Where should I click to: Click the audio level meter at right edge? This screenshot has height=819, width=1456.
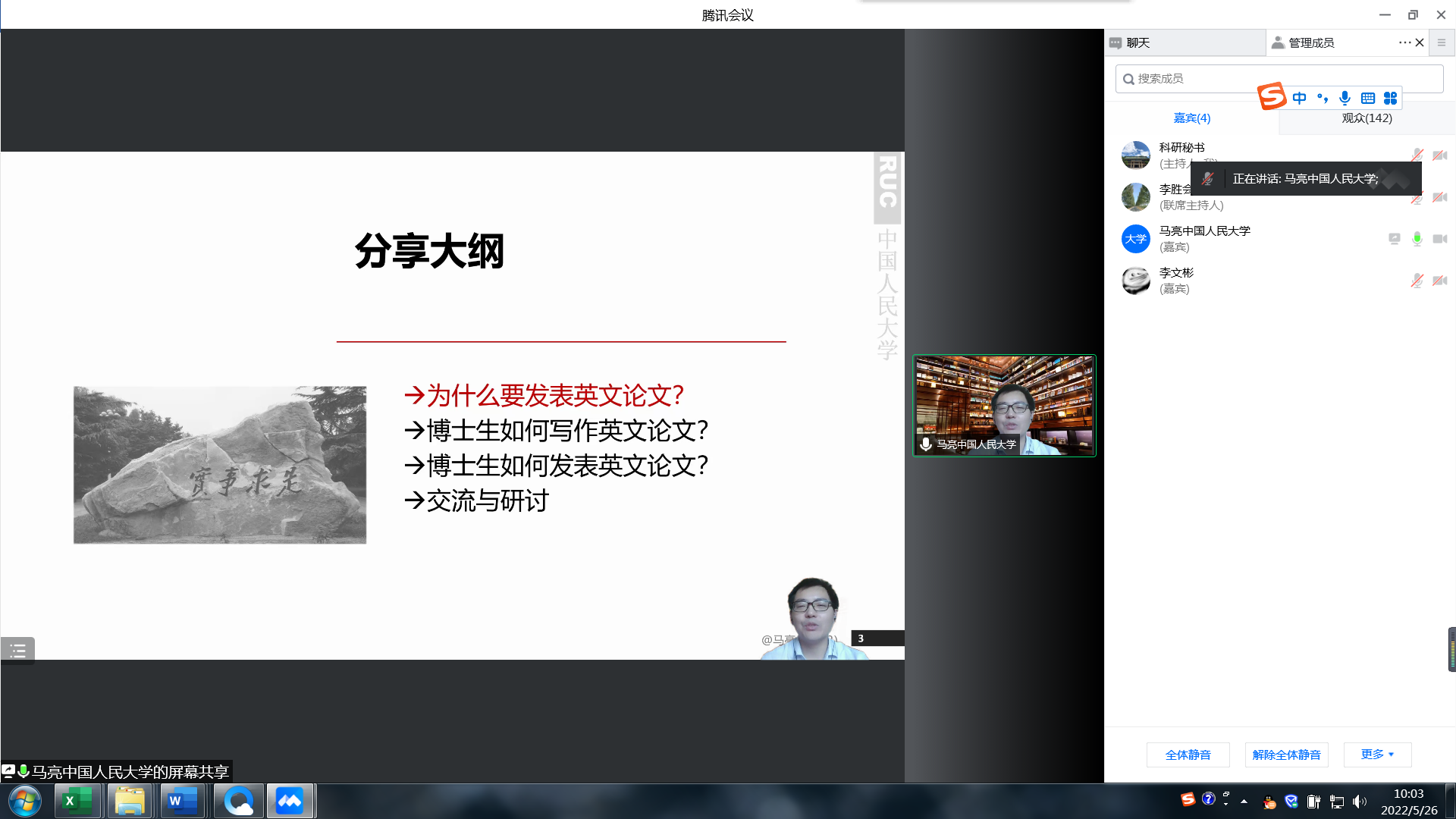pyautogui.click(x=1451, y=650)
